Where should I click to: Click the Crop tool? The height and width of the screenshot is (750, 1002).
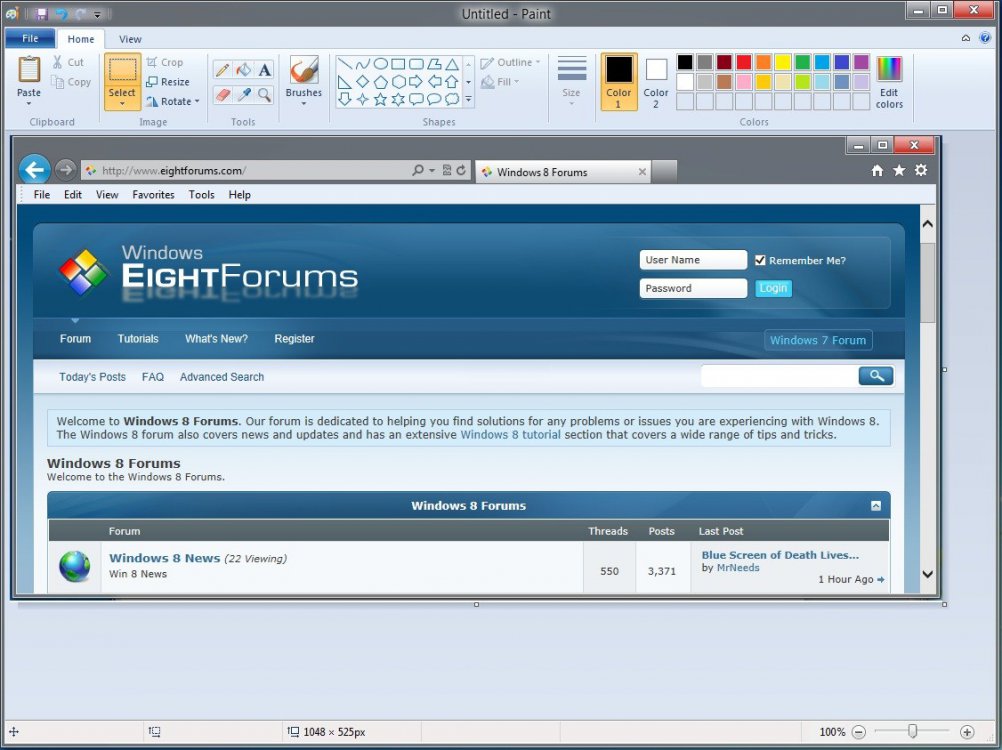tap(165, 62)
